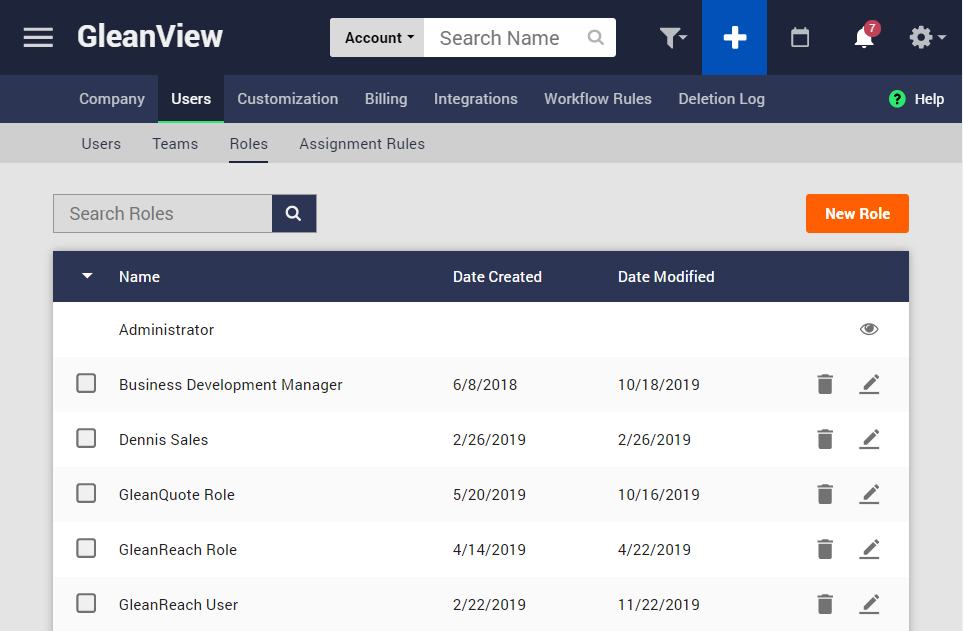The width and height of the screenshot is (963, 631).
Task: Edit the GleanQuote Role with pencil
Action: [870, 495]
